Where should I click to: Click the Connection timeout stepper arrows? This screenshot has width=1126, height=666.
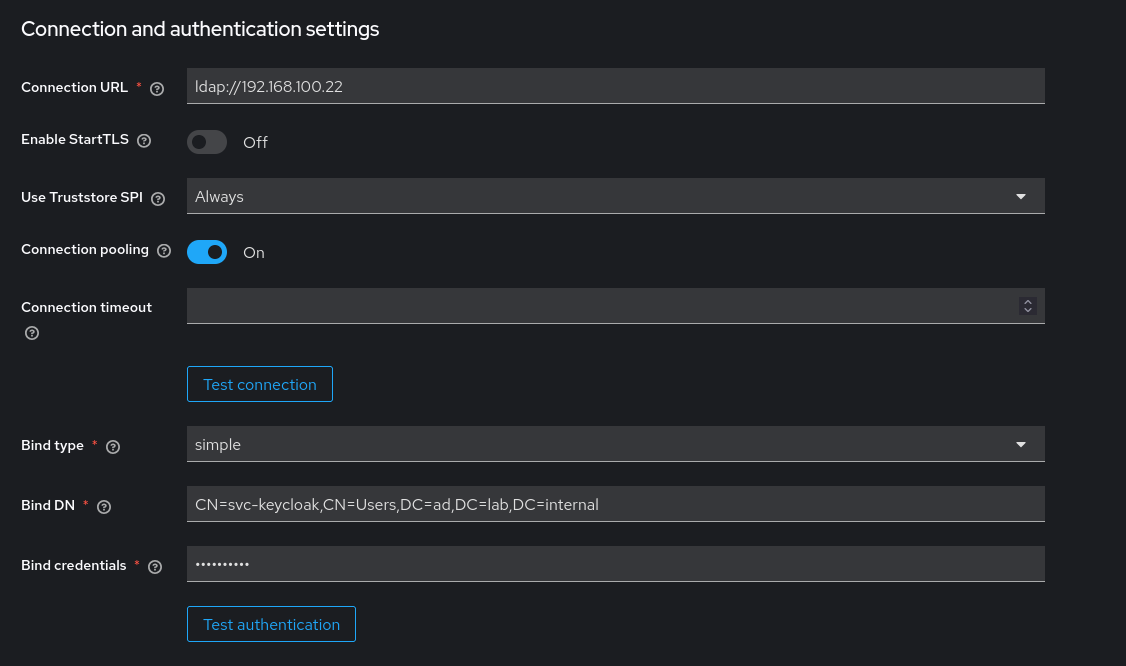(x=1028, y=306)
